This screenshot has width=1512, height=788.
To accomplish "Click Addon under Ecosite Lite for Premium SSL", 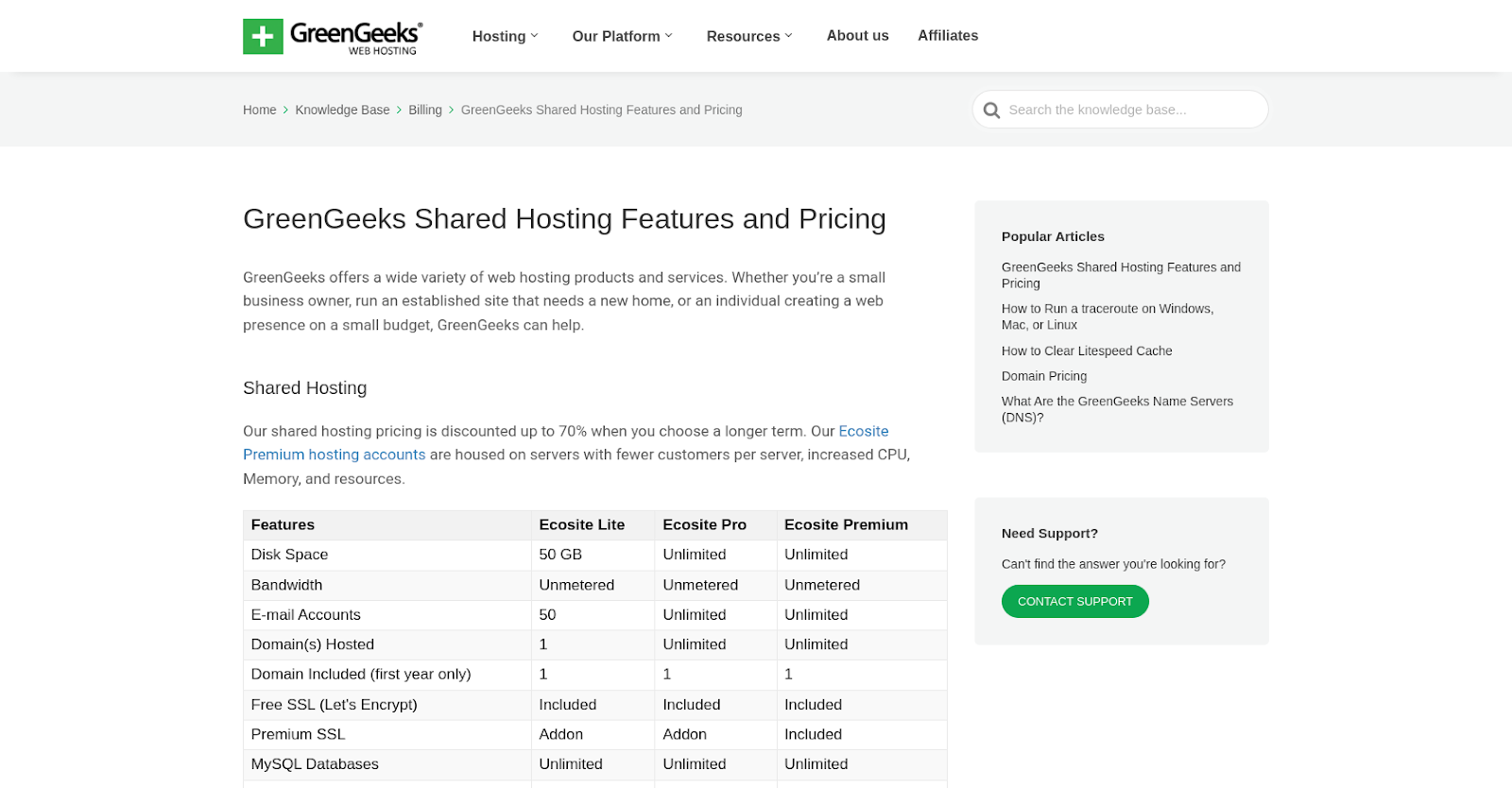I will (560, 734).
